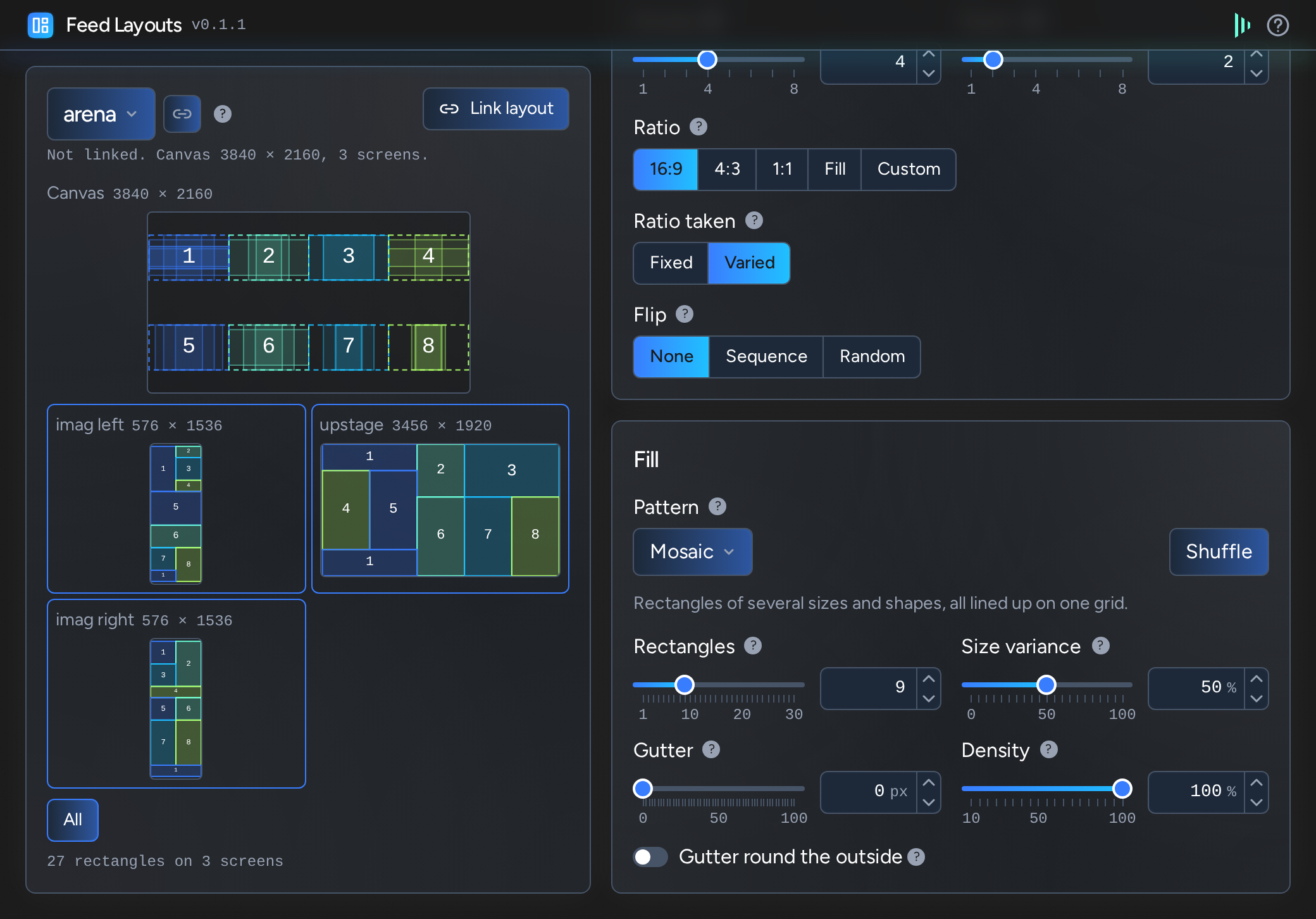Open the arena layout dropdown
The width and height of the screenshot is (1316, 919).
point(101,114)
